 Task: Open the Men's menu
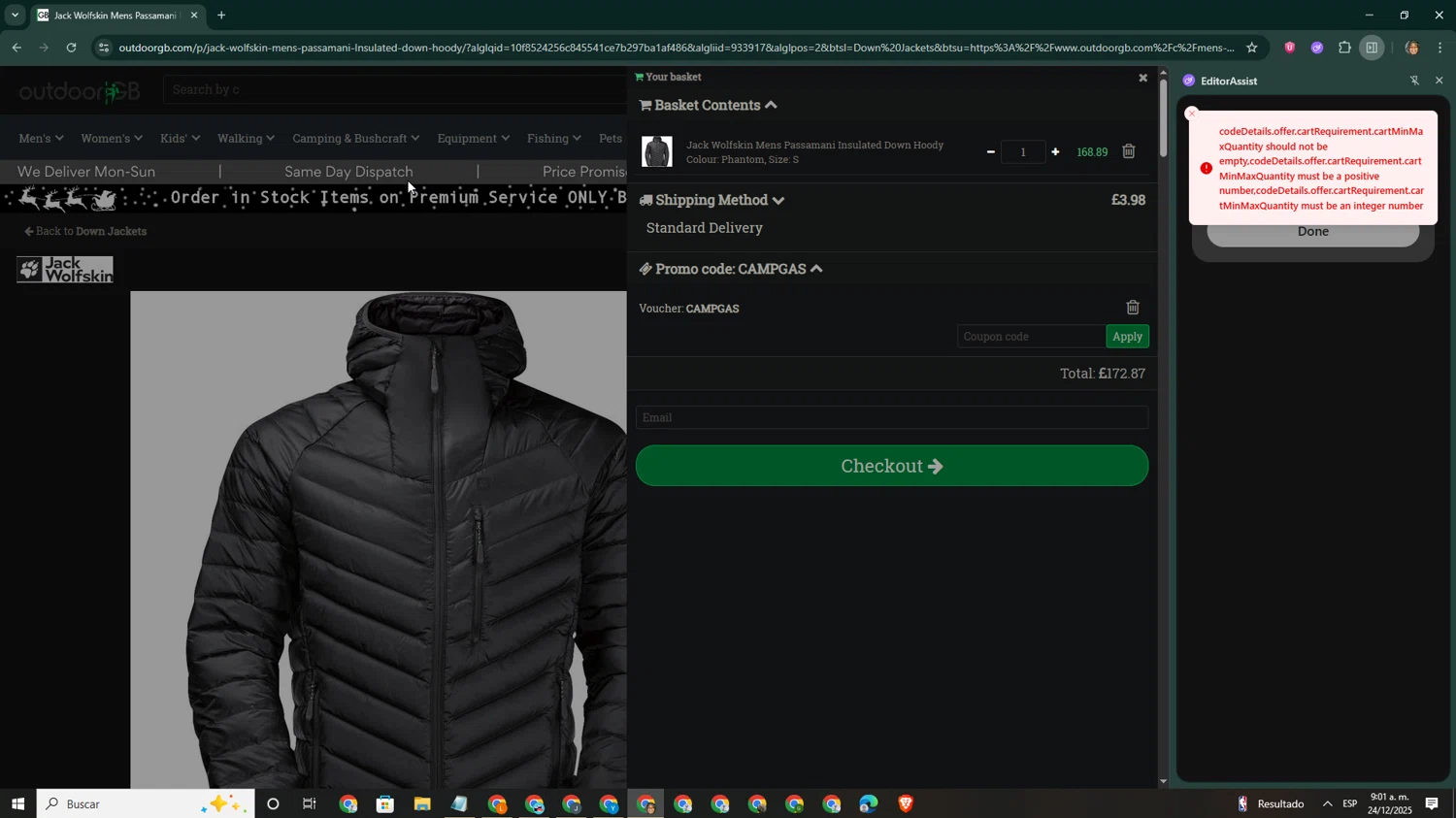(x=41, y=138)
